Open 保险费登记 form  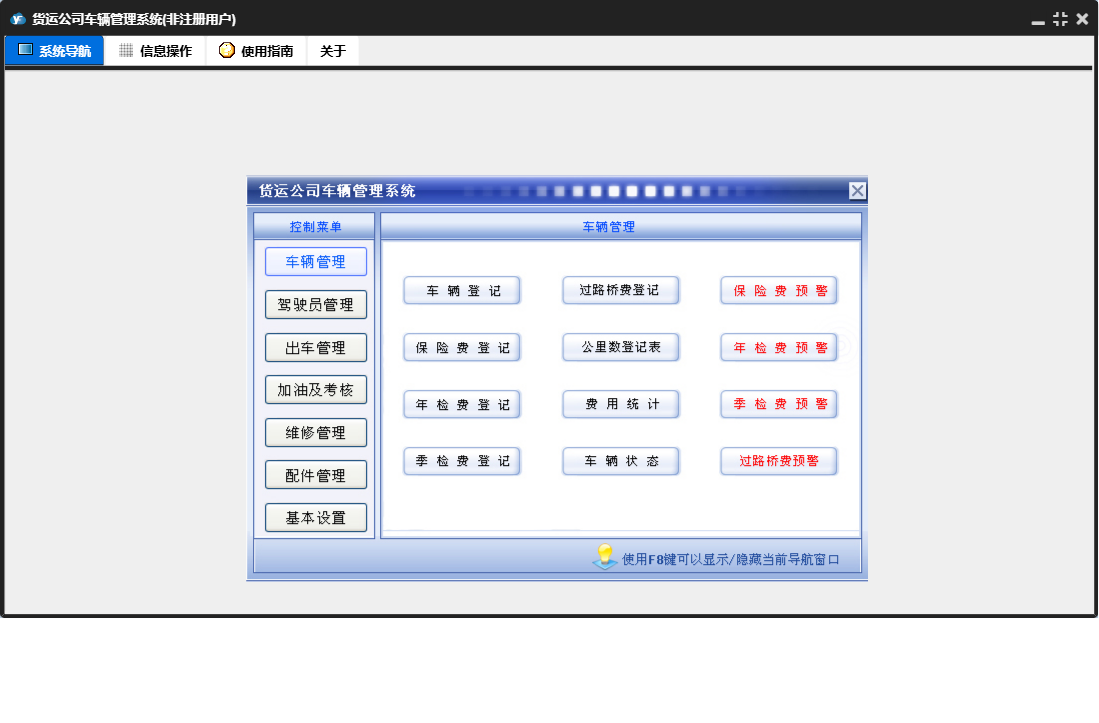462,347
